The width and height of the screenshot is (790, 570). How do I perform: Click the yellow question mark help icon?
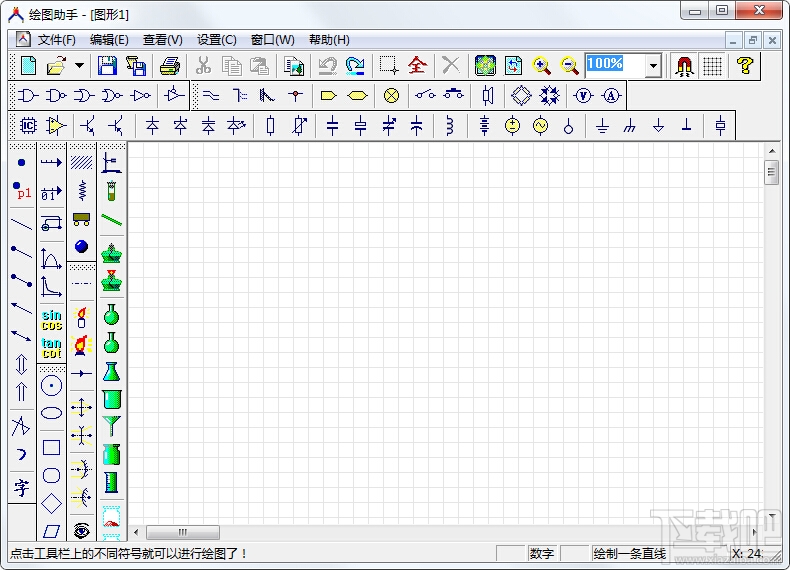[745, 66]
